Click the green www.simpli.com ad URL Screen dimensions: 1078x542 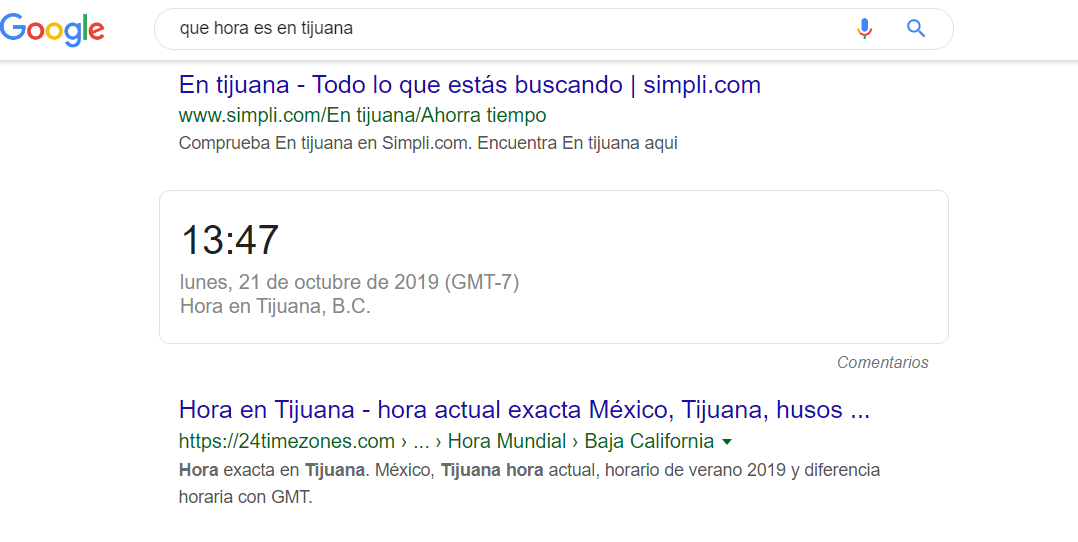pyautogui.click(x=362, y=115)
